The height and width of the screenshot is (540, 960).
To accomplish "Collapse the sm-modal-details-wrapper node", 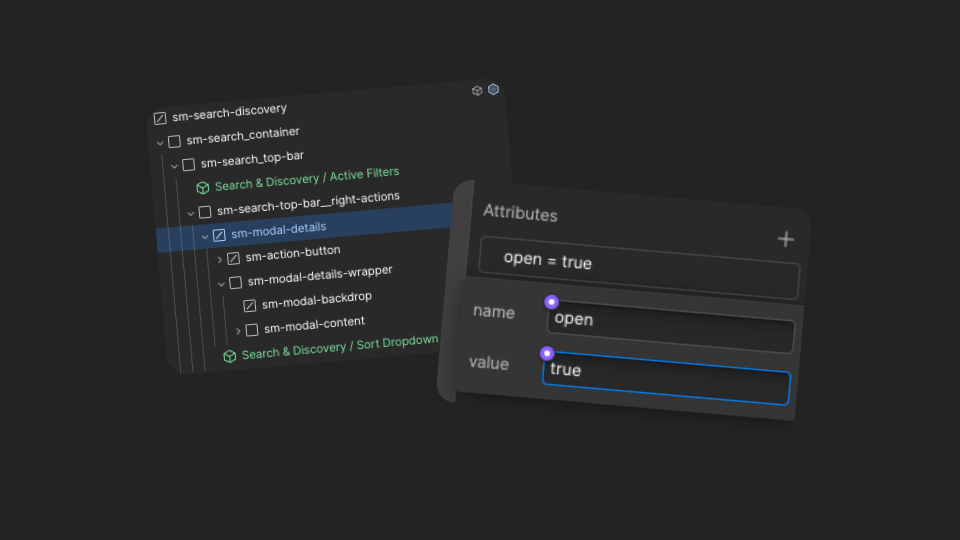I will (222, 283).
